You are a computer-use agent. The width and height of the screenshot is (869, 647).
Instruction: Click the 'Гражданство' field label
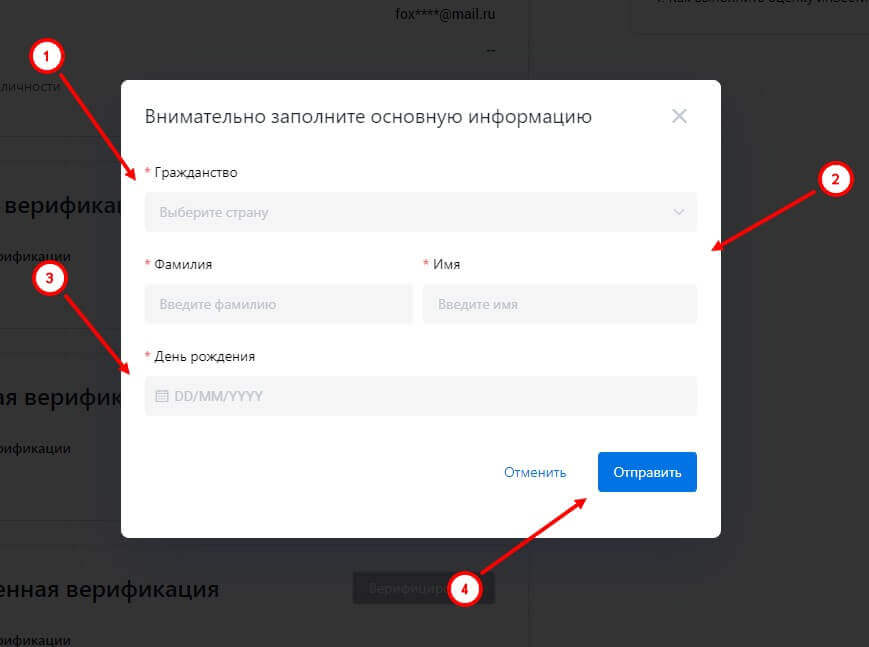pos(196,172)
